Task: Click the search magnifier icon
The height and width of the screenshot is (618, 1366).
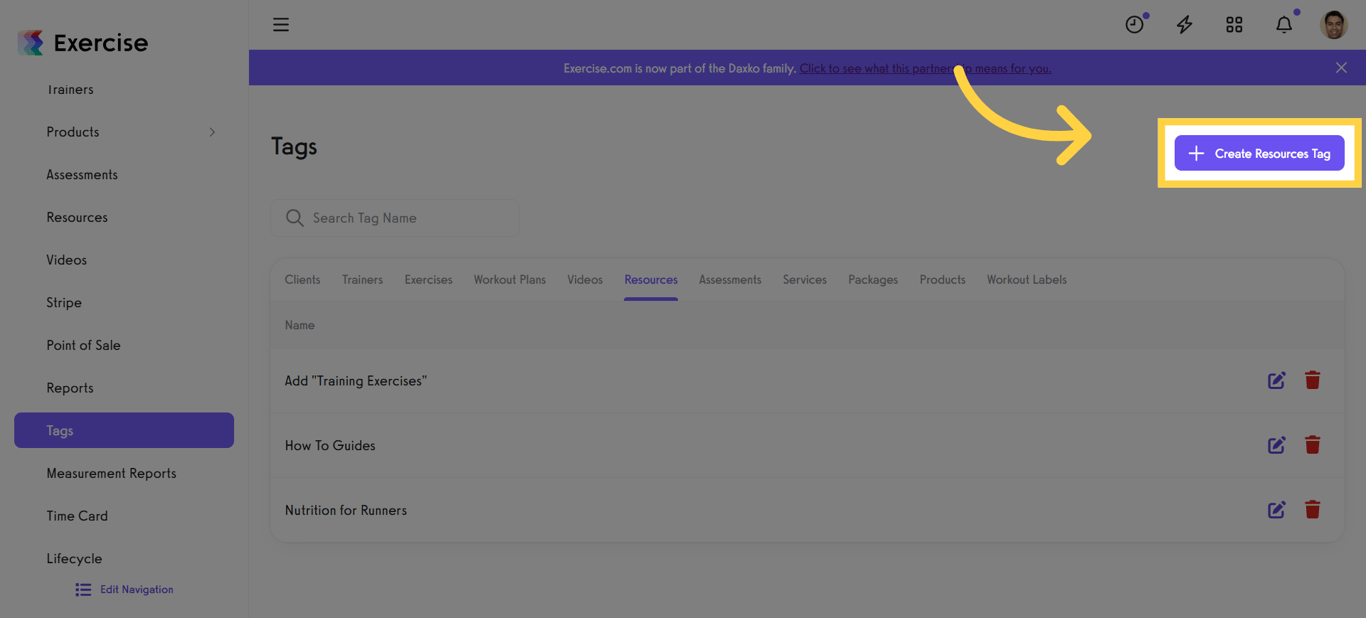Action: tap(294, 218)
